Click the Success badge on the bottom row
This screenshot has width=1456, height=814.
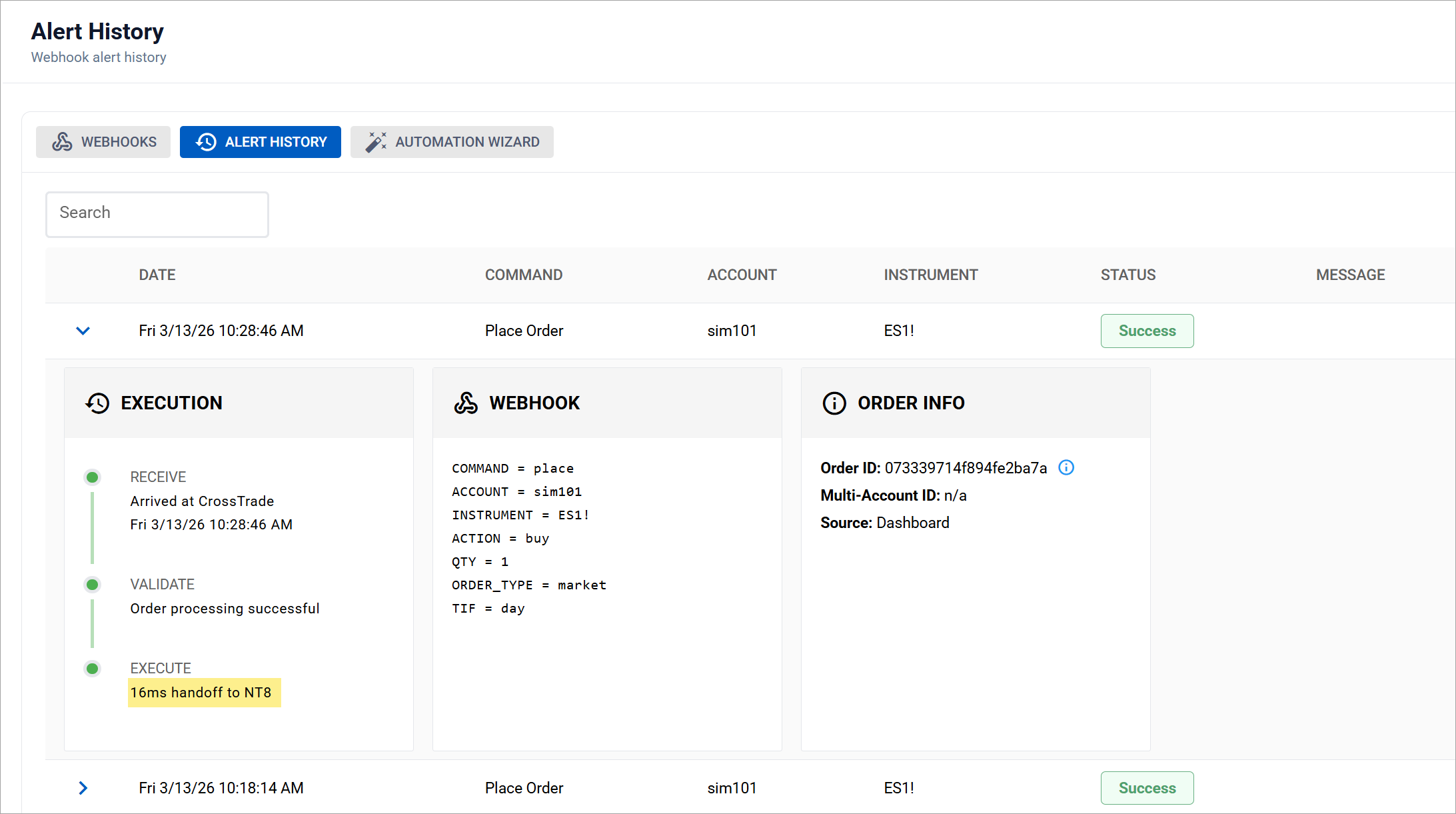click(x=1147, y=788)
